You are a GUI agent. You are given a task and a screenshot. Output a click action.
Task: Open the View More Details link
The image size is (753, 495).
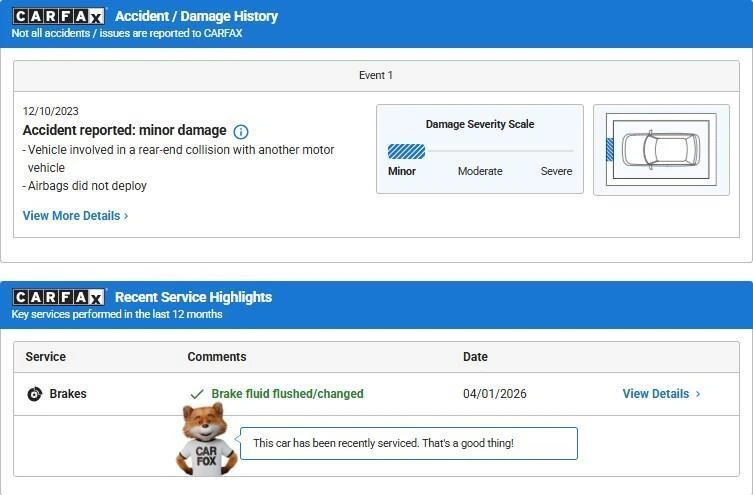point(71,216)
